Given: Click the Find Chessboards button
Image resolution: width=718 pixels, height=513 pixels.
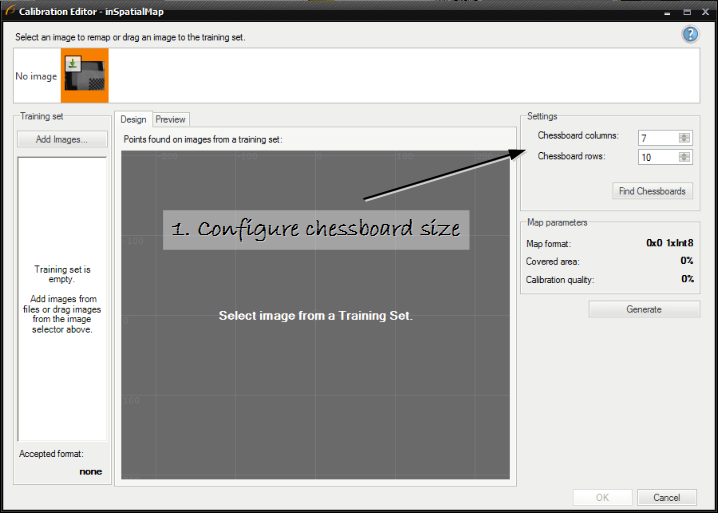Looking at the screenshot, I should tap(652, 191).
